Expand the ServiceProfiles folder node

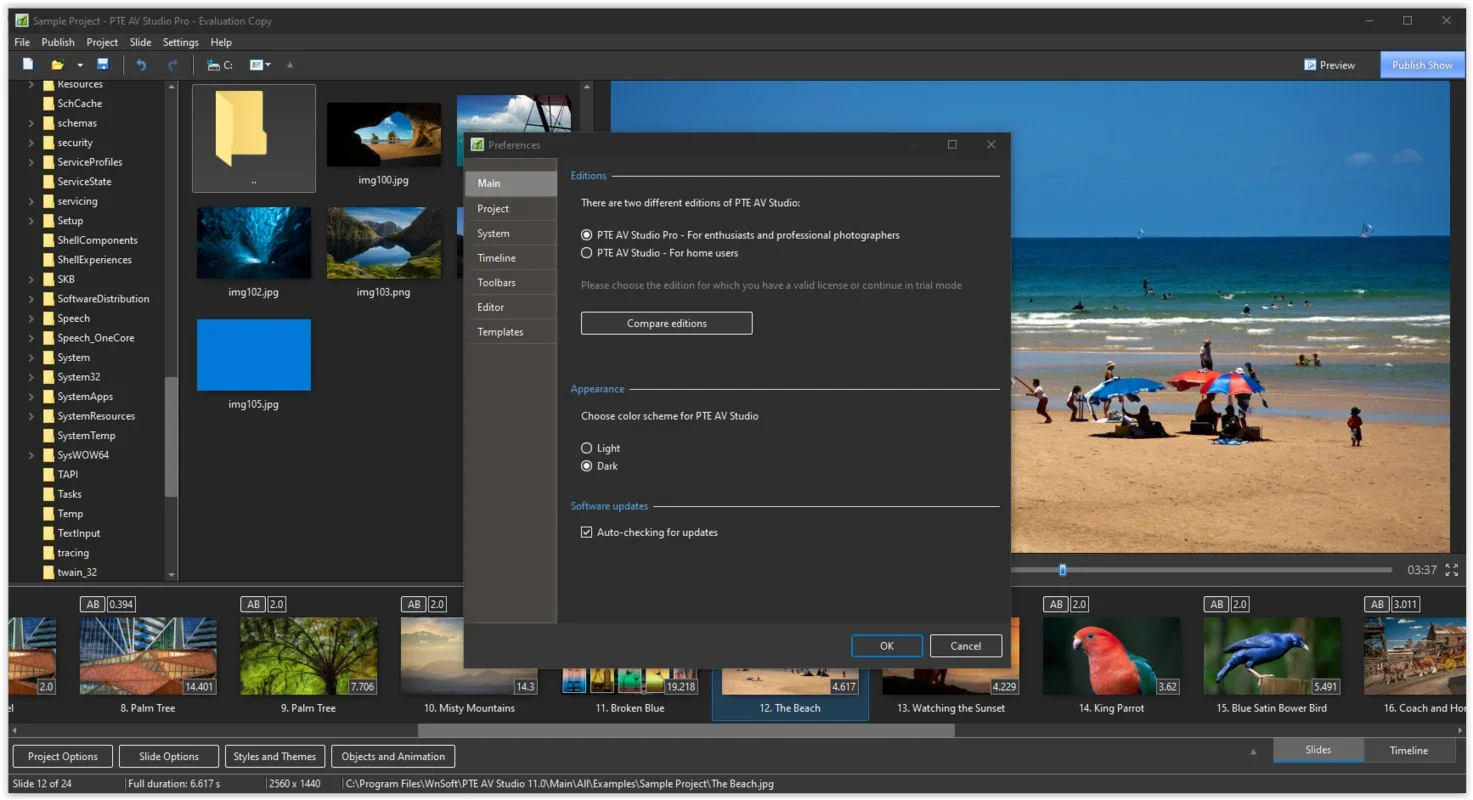31,162
